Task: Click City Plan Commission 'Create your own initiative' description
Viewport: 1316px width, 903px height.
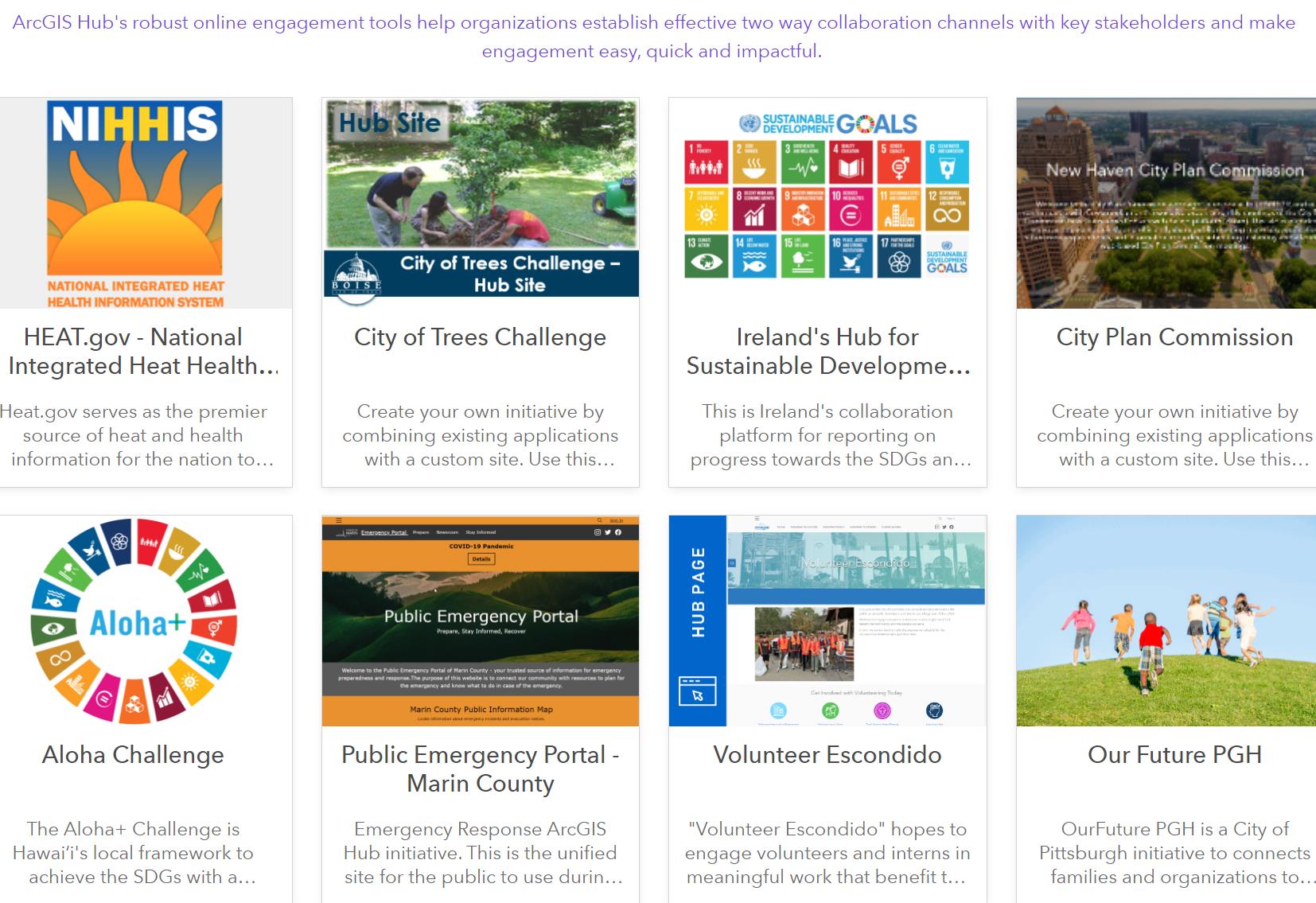Action: point(1174,435)
